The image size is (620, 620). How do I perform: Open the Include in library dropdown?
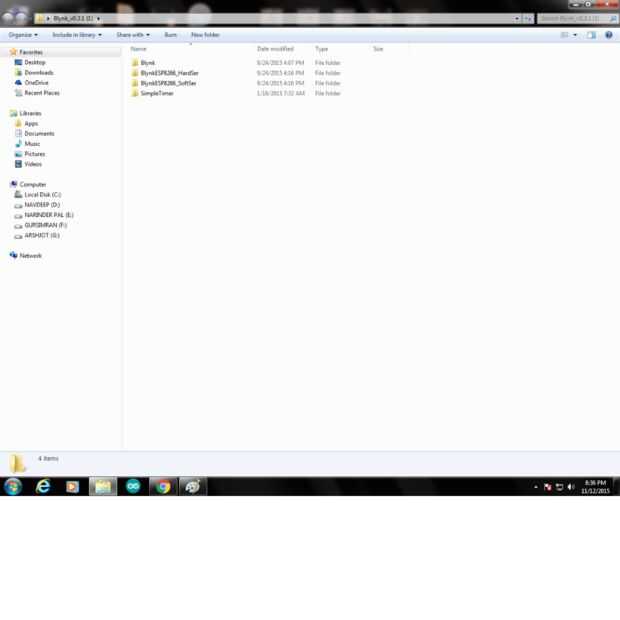pyautogui.click(x=77, y=35)
